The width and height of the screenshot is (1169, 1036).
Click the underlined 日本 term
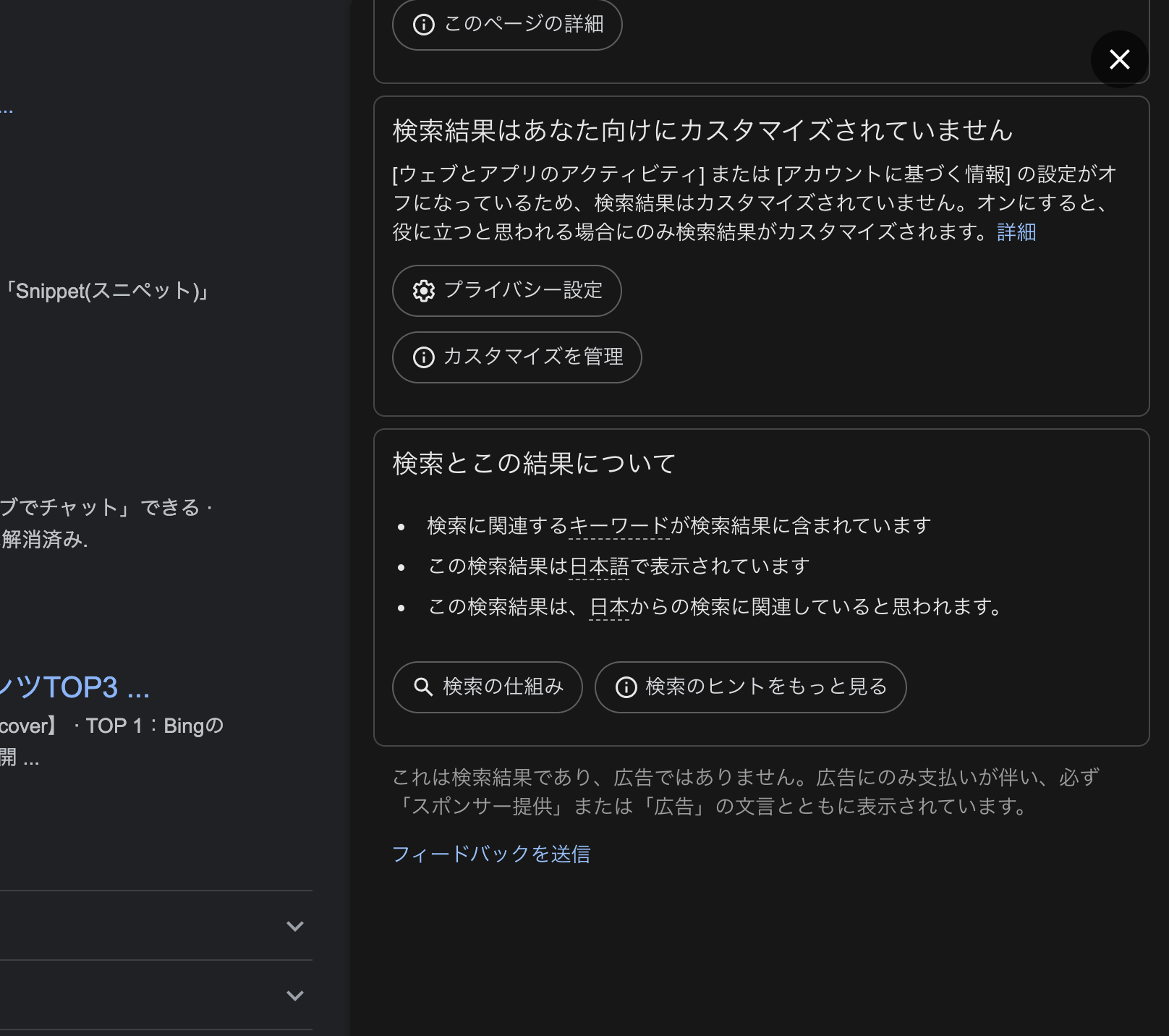(x=609, y=607)
